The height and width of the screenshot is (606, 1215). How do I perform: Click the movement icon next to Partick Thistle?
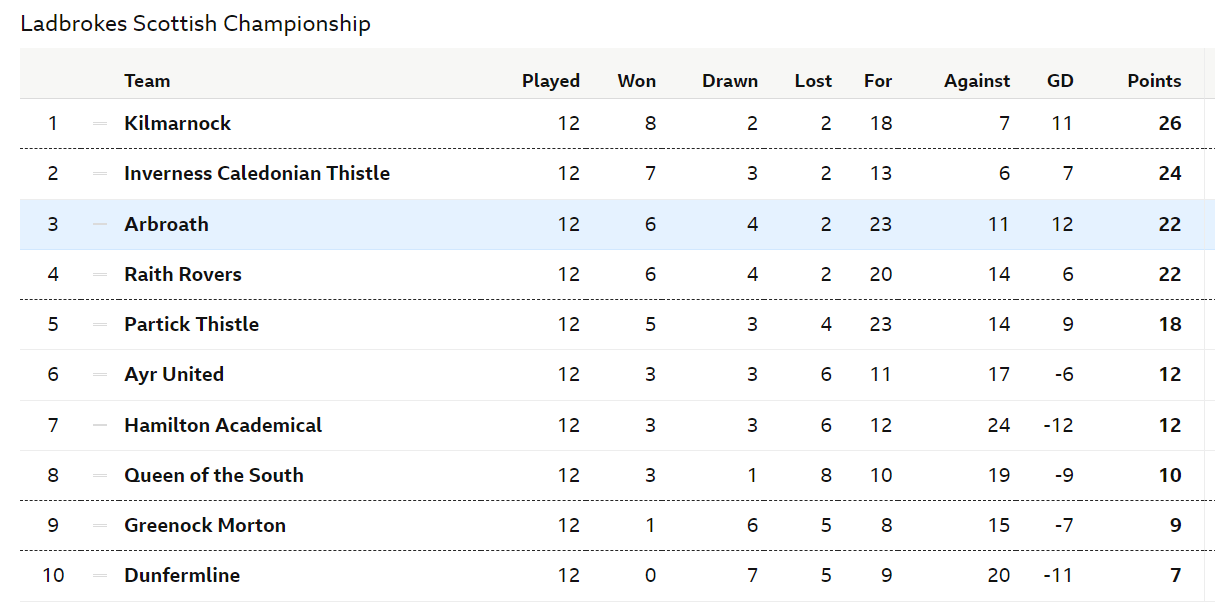click(100, 325)
